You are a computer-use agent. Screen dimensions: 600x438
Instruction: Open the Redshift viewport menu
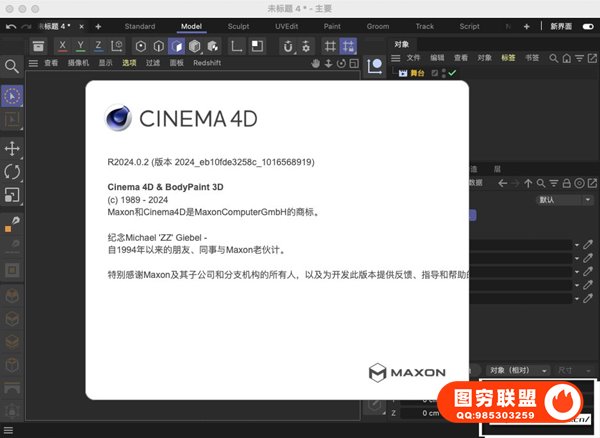pos(207,62)
